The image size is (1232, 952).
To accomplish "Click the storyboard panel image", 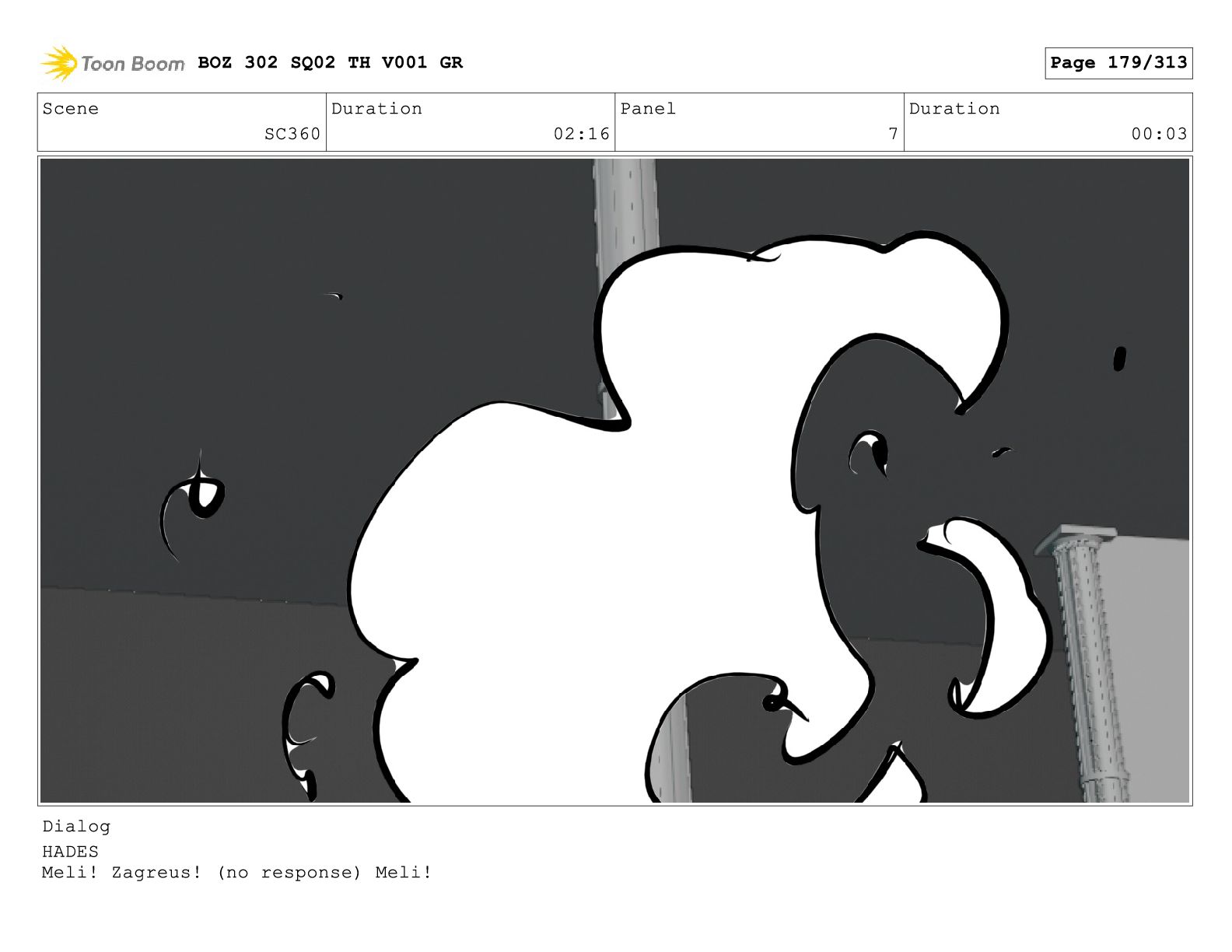I will click(615, 481).
